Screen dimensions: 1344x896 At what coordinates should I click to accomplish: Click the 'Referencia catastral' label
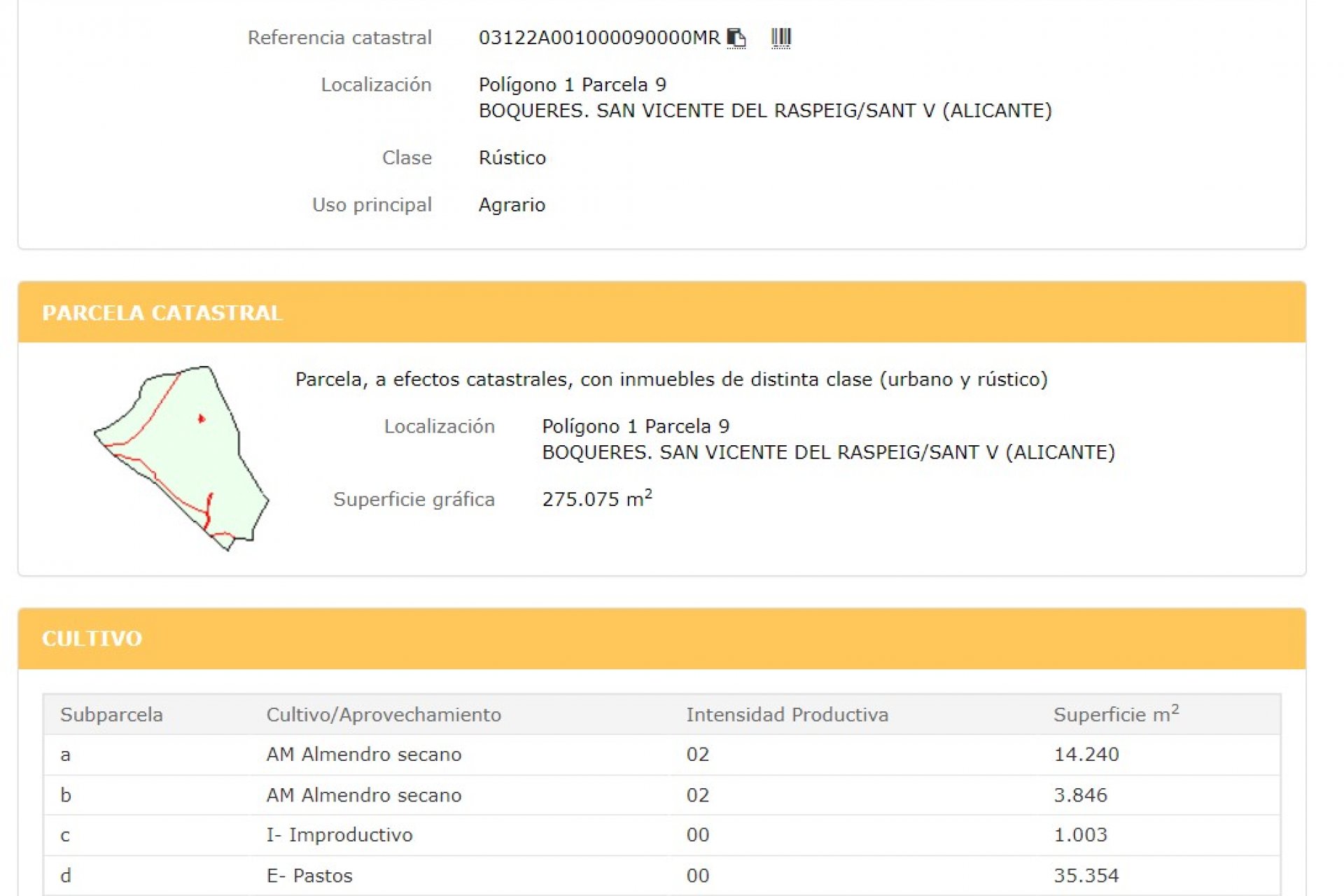339,38
